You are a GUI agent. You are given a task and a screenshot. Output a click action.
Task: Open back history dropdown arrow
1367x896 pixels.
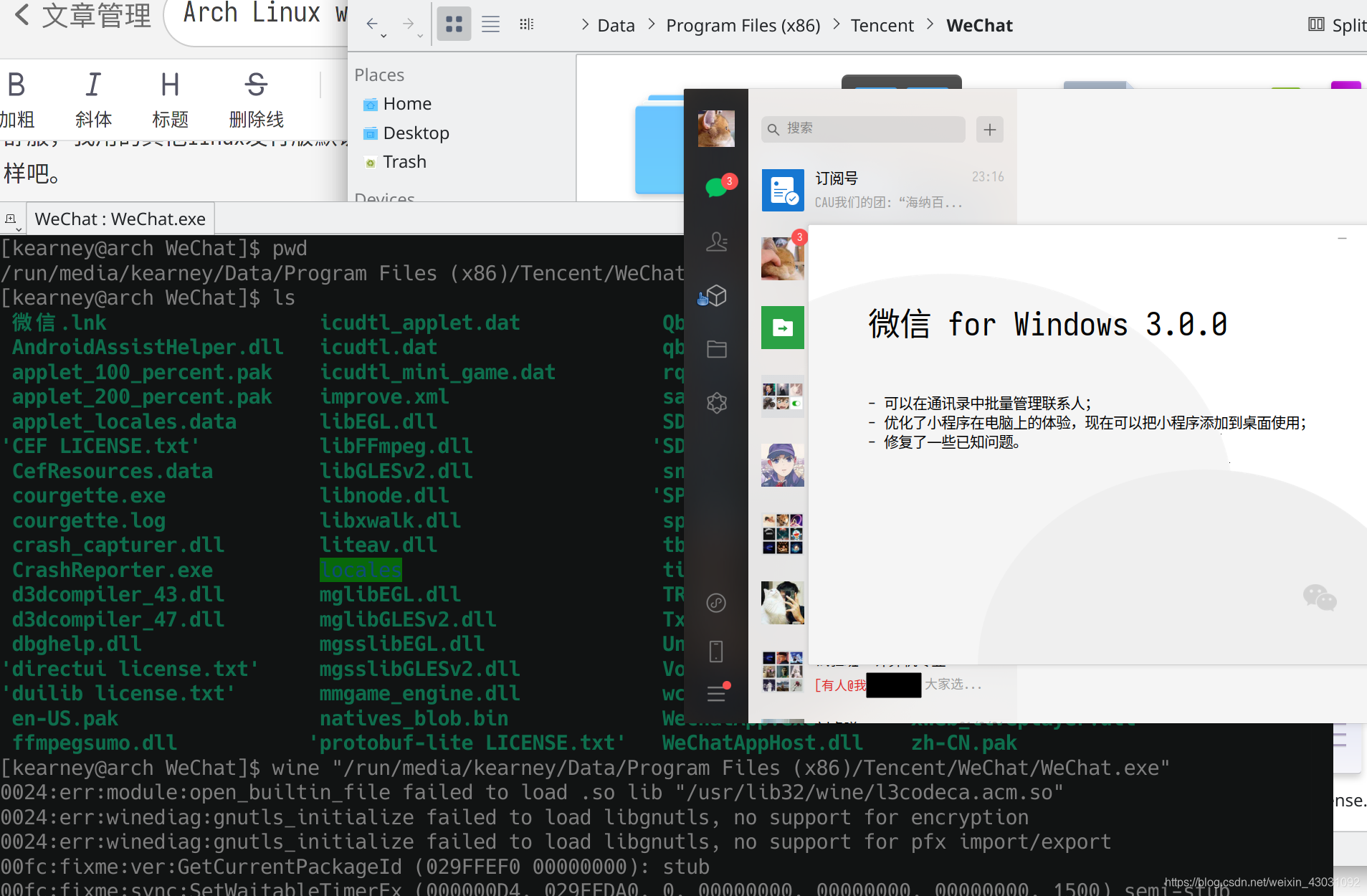pyautogui.click(x=384, y=36)
